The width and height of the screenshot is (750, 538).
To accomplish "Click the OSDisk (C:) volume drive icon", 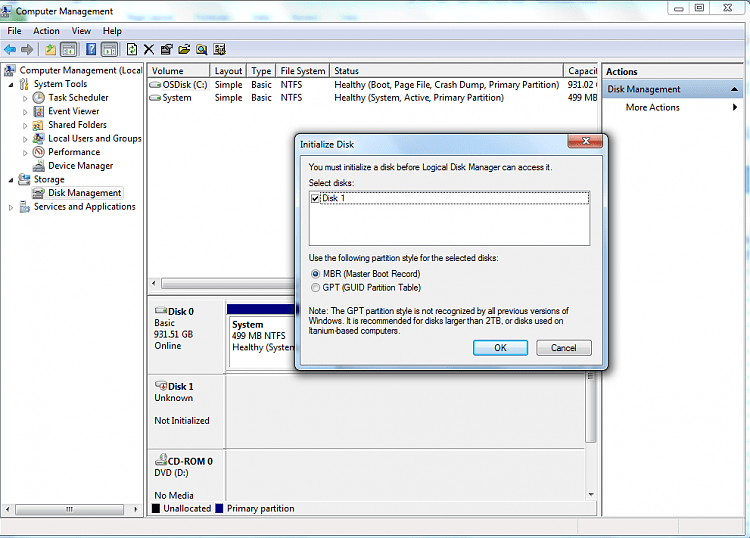I will point(155,85).
